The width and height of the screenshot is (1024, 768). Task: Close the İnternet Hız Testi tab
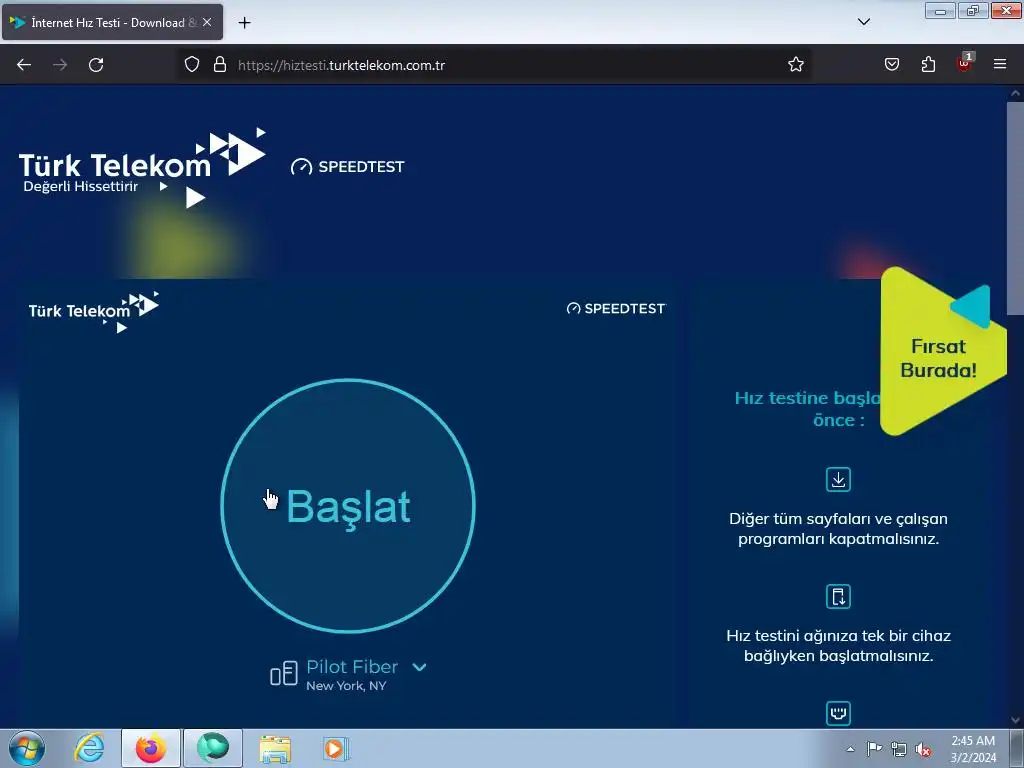(207, 22)
